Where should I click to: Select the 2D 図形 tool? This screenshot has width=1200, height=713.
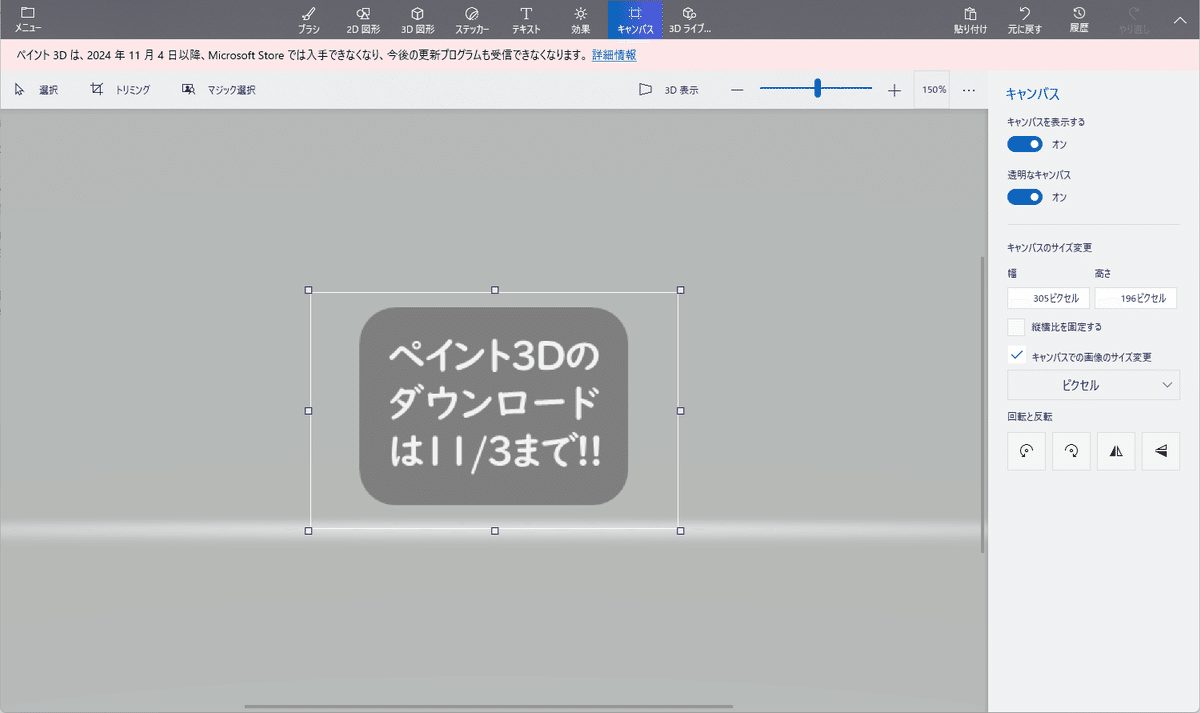tap(363, 20)
